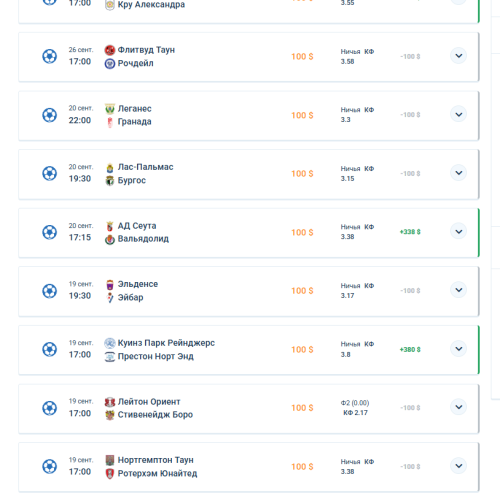The height and width of the screenshot is (496, 500).
Task: Click the soccer ball icon beside Леганес – Гранада
Action: [x=49, y=115]
